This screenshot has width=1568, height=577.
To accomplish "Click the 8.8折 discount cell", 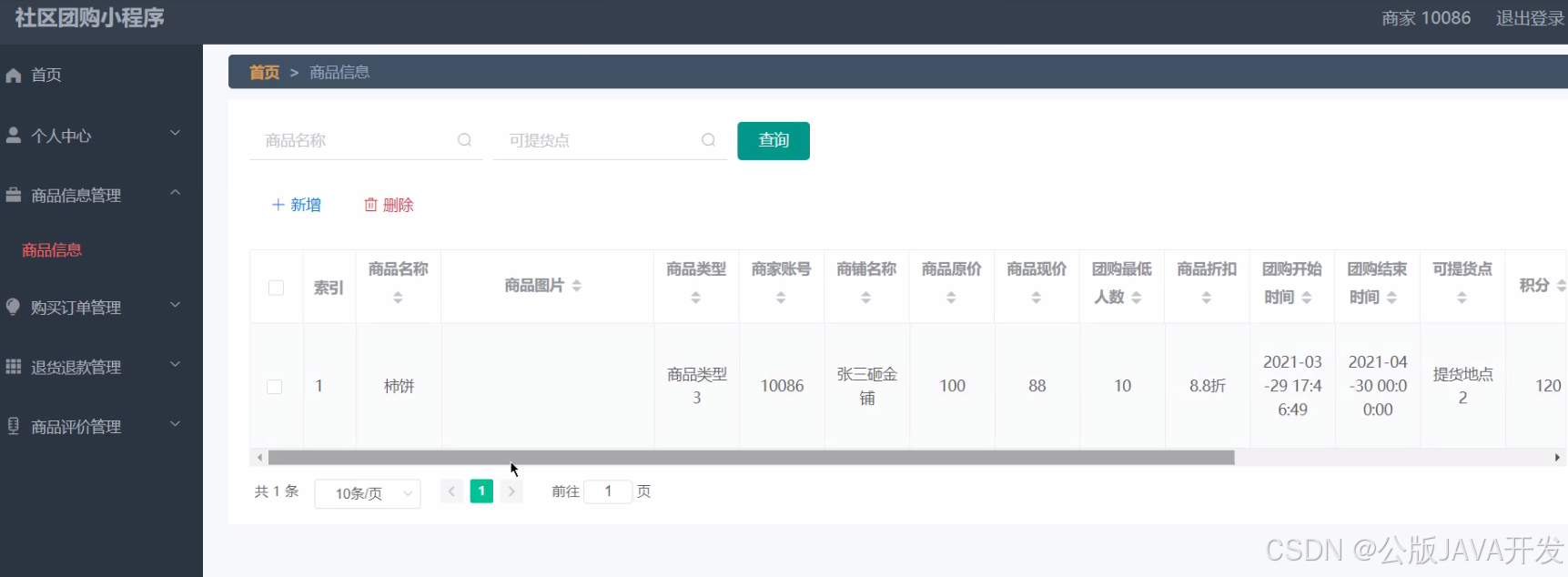I will pos(1207,386).
